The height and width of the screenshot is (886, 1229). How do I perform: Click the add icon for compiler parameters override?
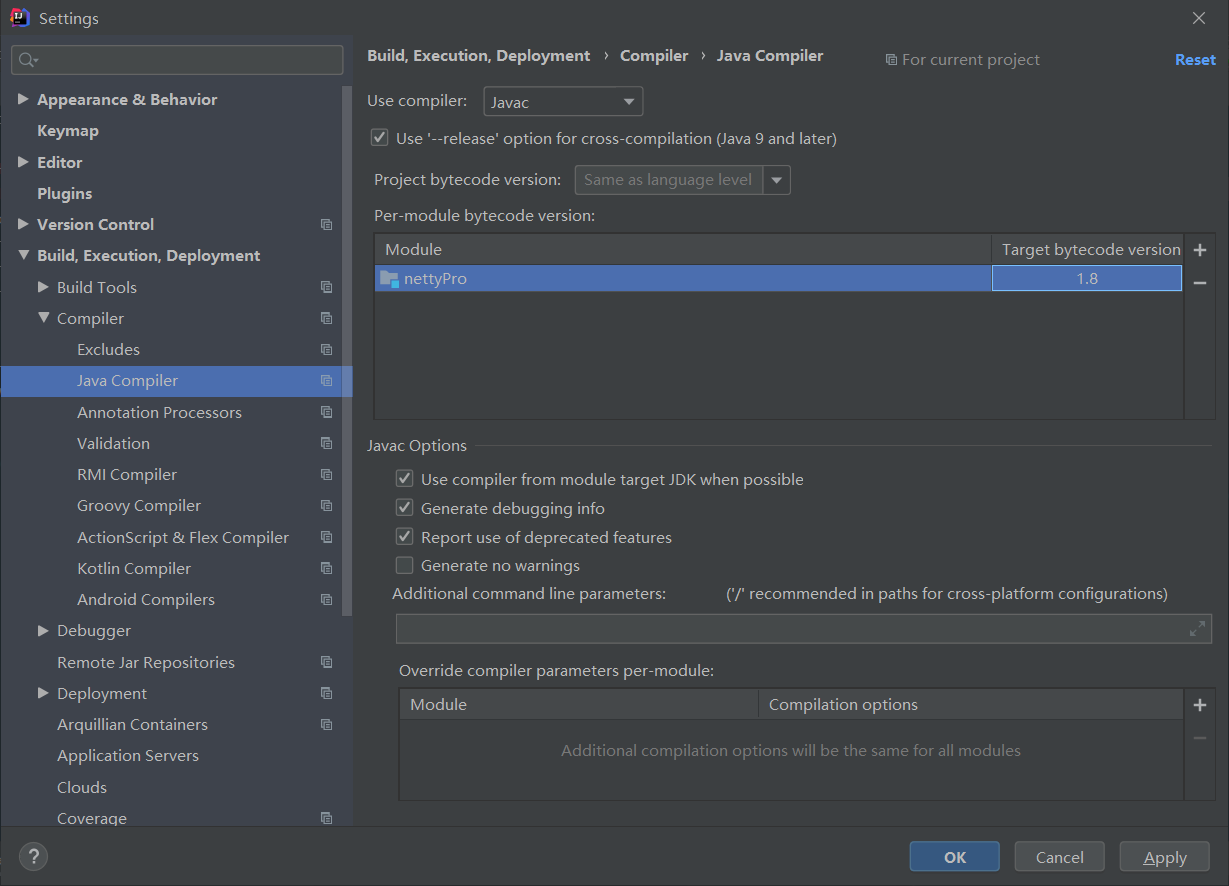tap(1200, 705)
